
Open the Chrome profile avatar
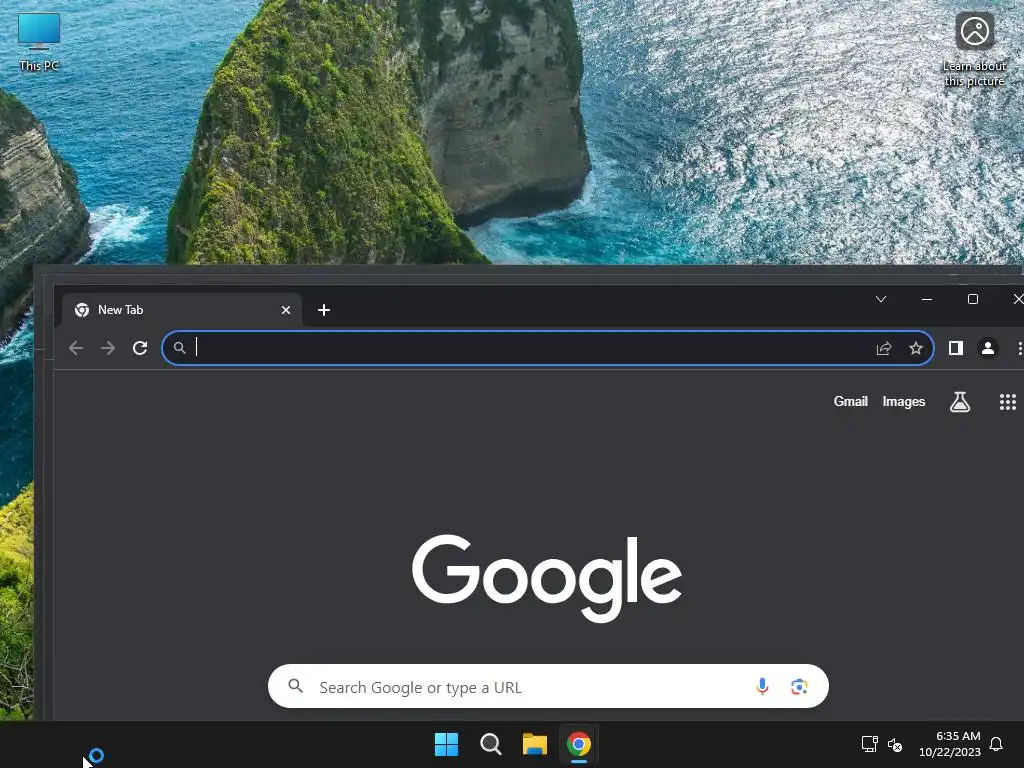987,348
